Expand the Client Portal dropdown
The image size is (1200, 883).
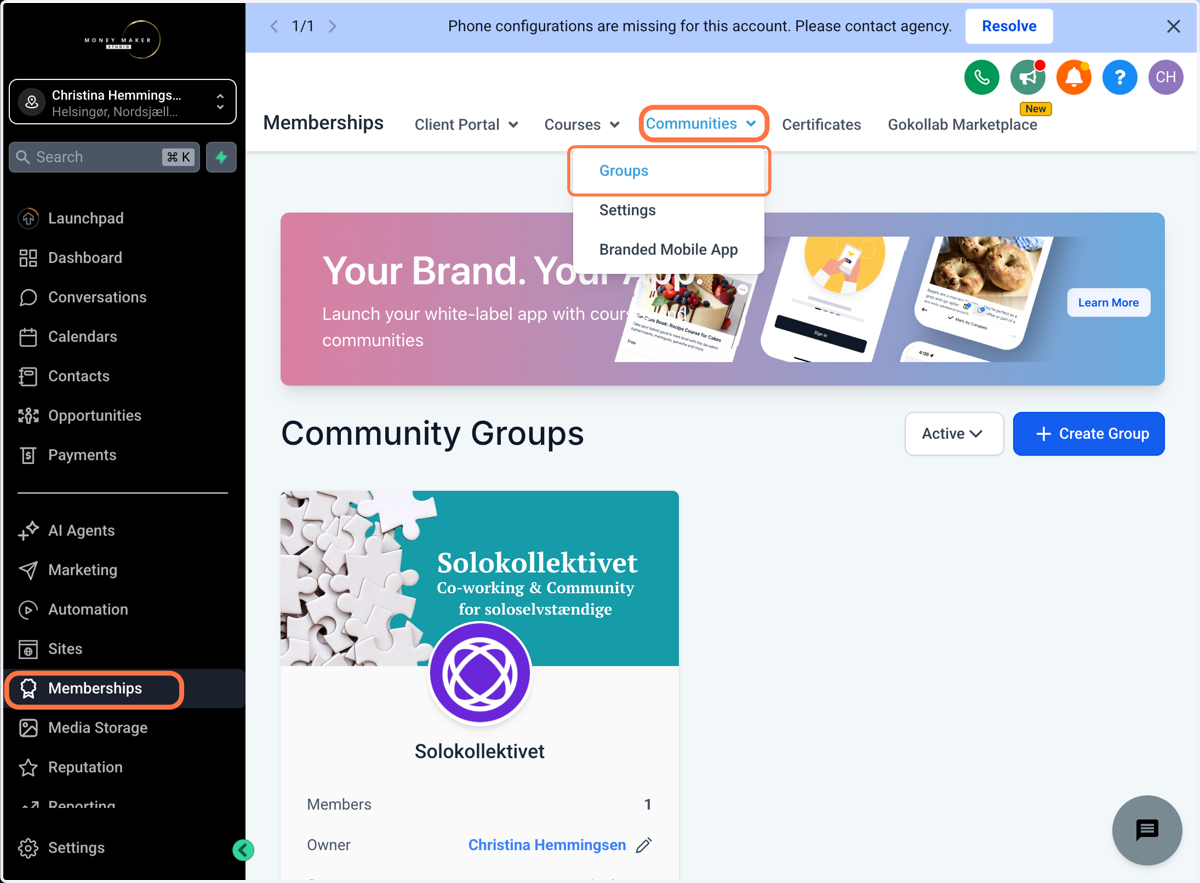click(x=467, y=125)
